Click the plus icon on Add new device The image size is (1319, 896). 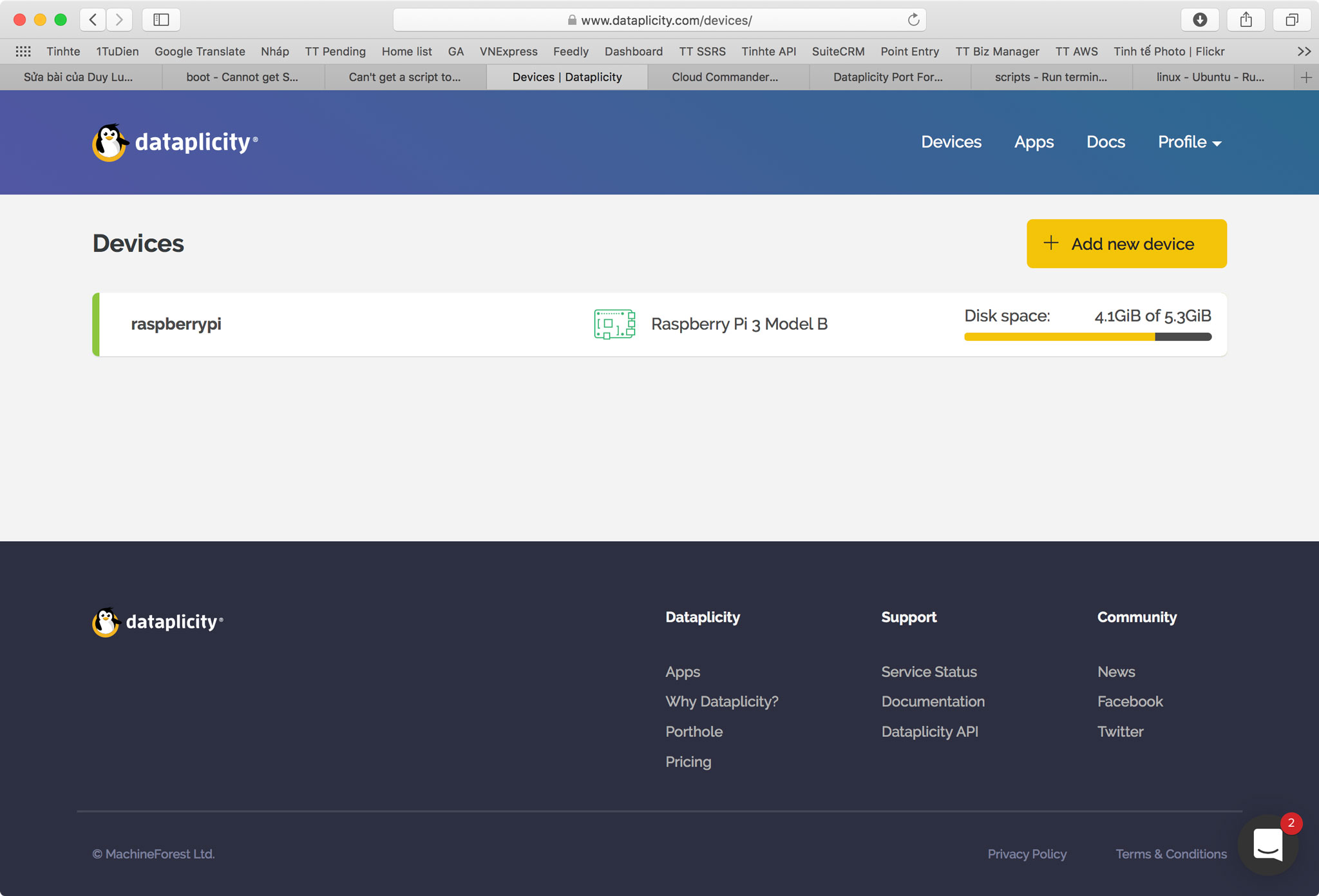coord(1051,243)
